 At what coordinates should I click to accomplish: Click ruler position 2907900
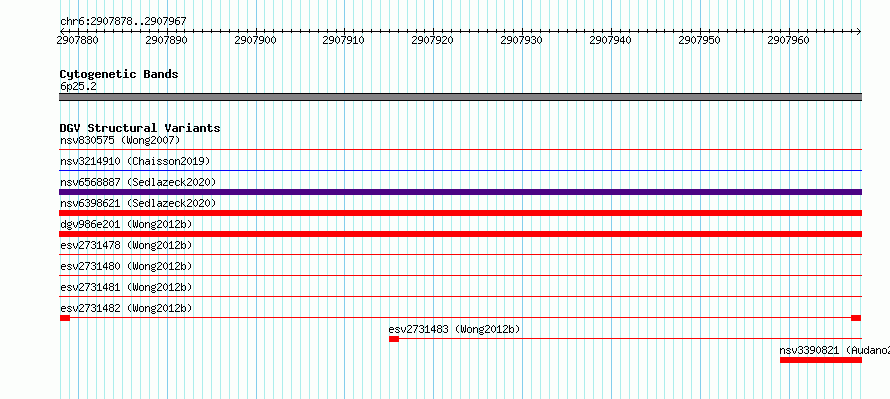click(255, 40)
